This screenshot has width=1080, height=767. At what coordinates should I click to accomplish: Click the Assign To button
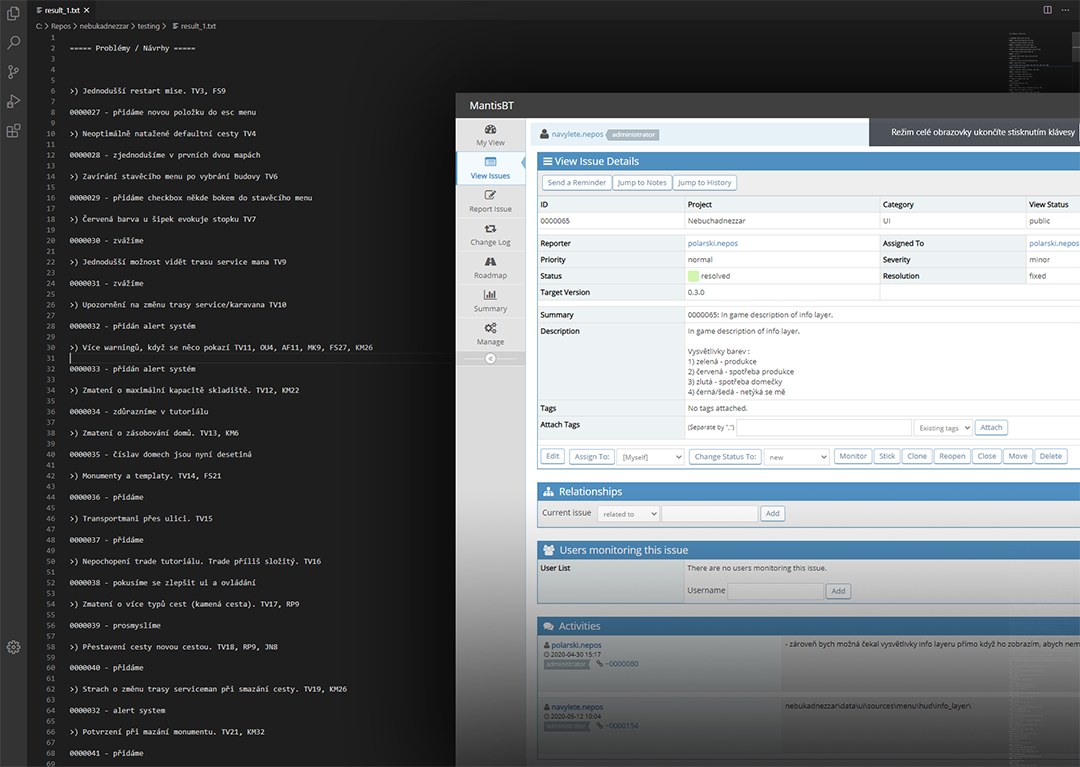click(x=592, y=456)
